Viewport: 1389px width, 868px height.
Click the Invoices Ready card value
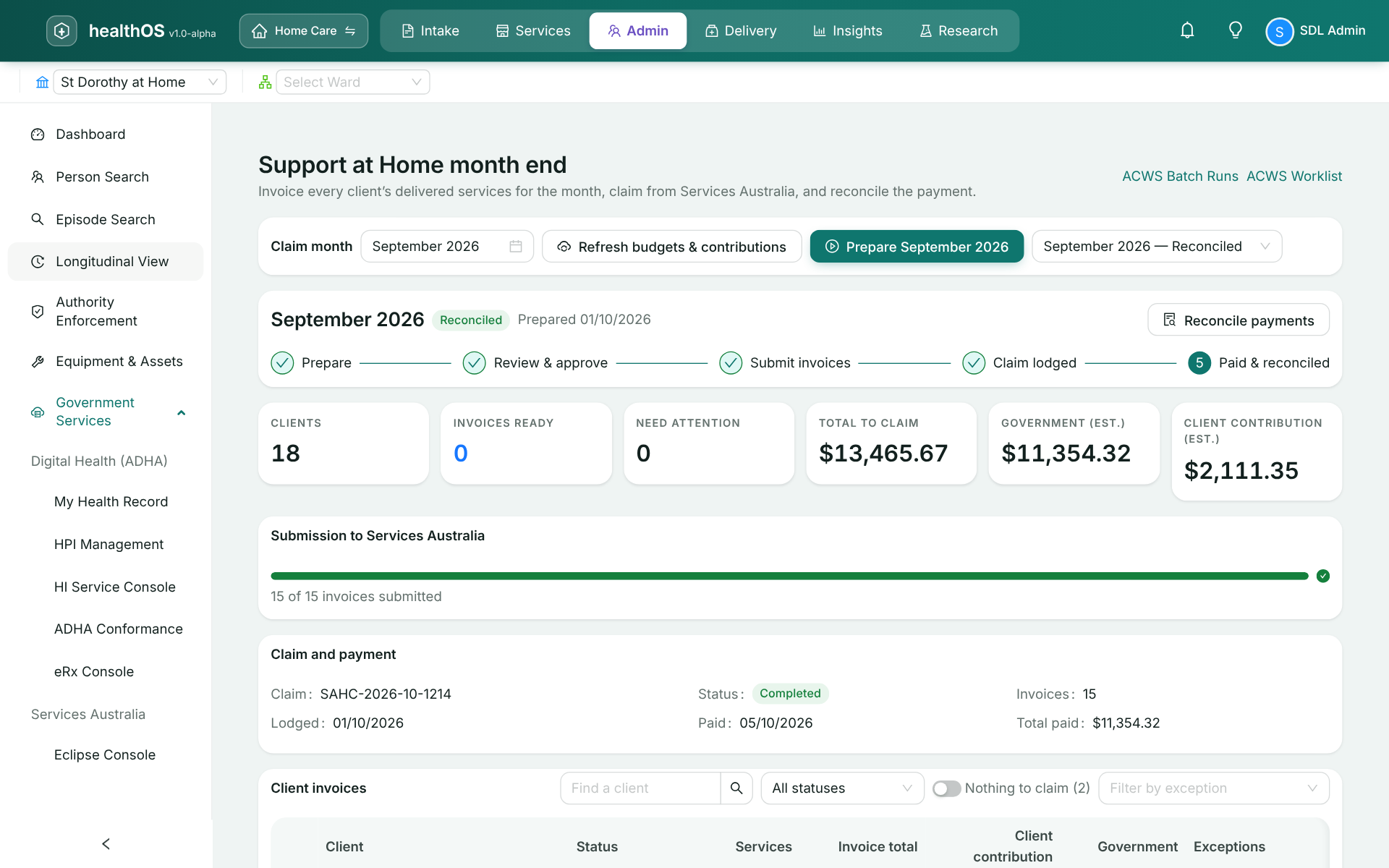[461, 453]
